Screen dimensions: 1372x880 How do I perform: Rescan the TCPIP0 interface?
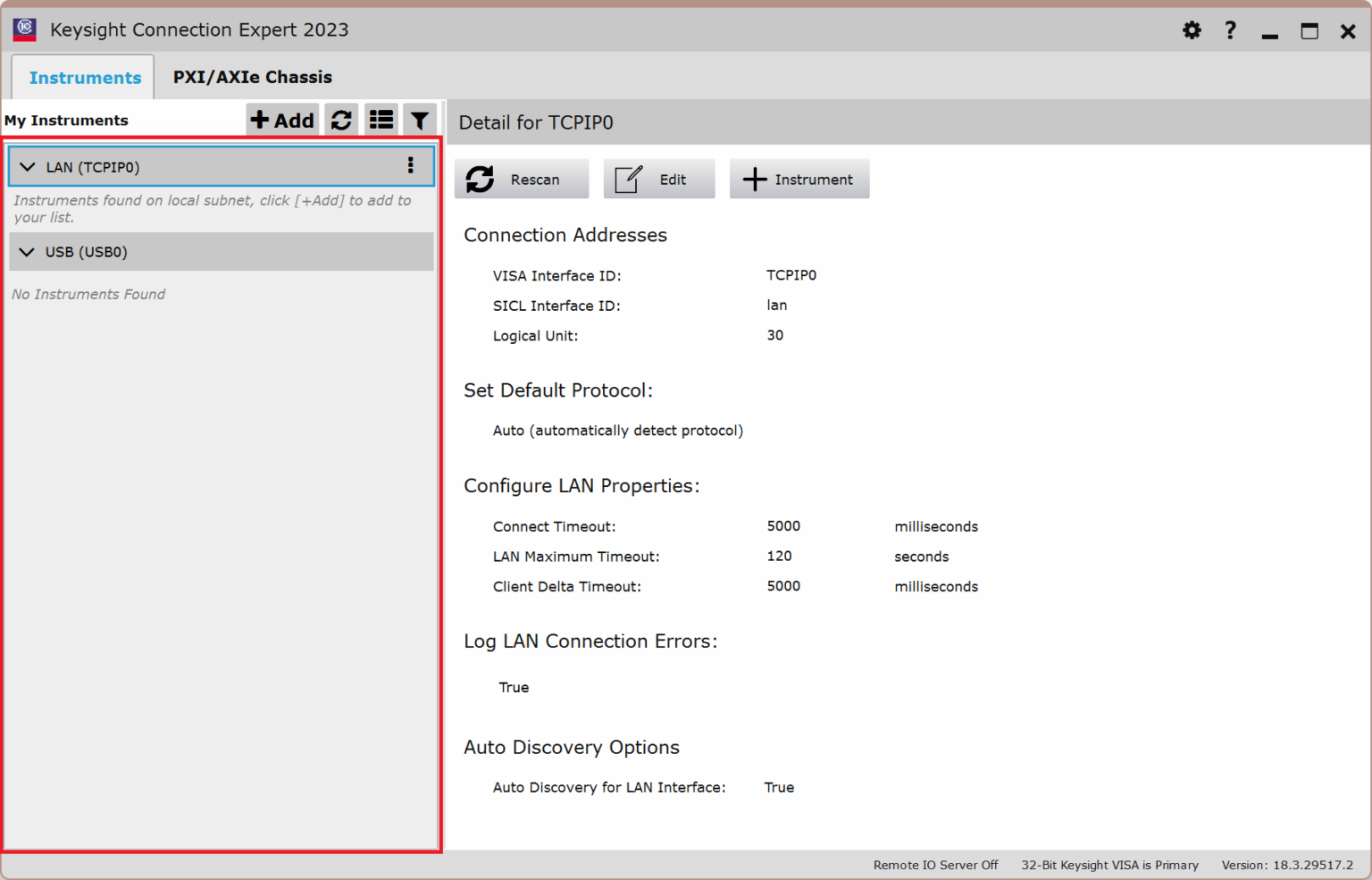click(x=522, y=179)
